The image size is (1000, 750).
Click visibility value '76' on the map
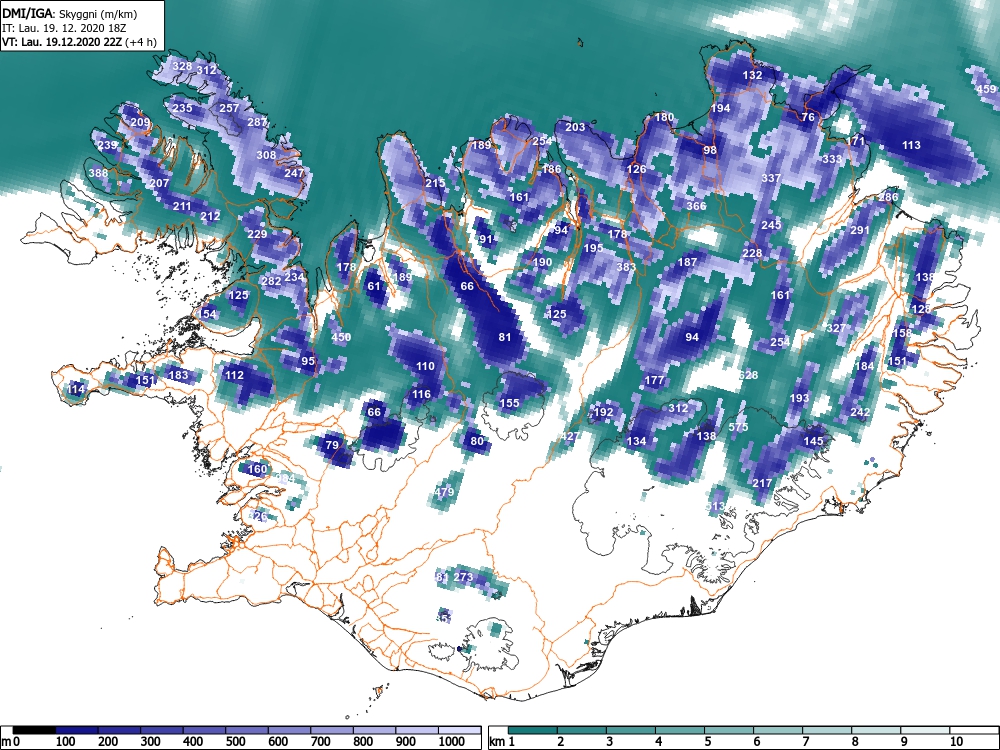tap(808, 117)
